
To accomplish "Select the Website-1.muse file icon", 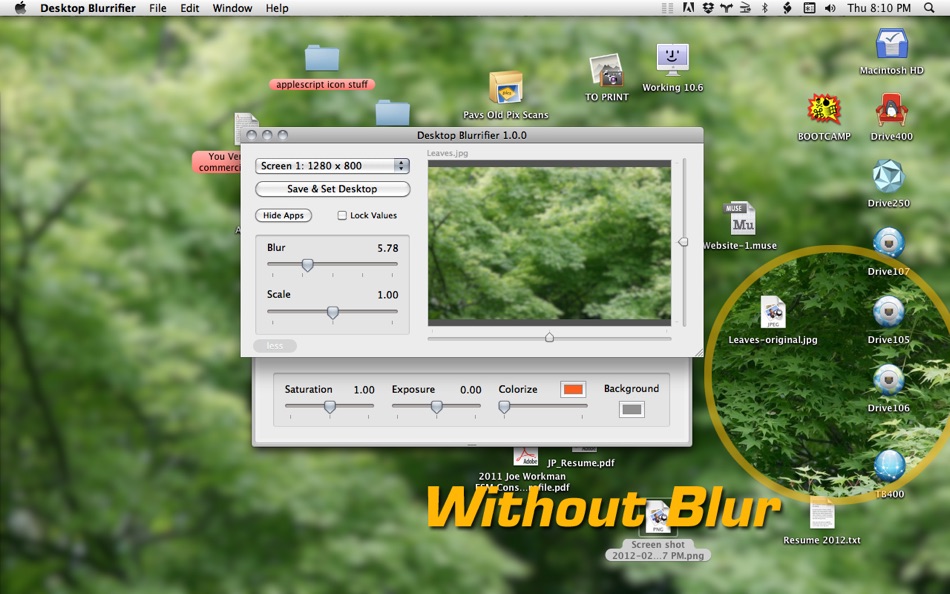I will tap(740, 218).
